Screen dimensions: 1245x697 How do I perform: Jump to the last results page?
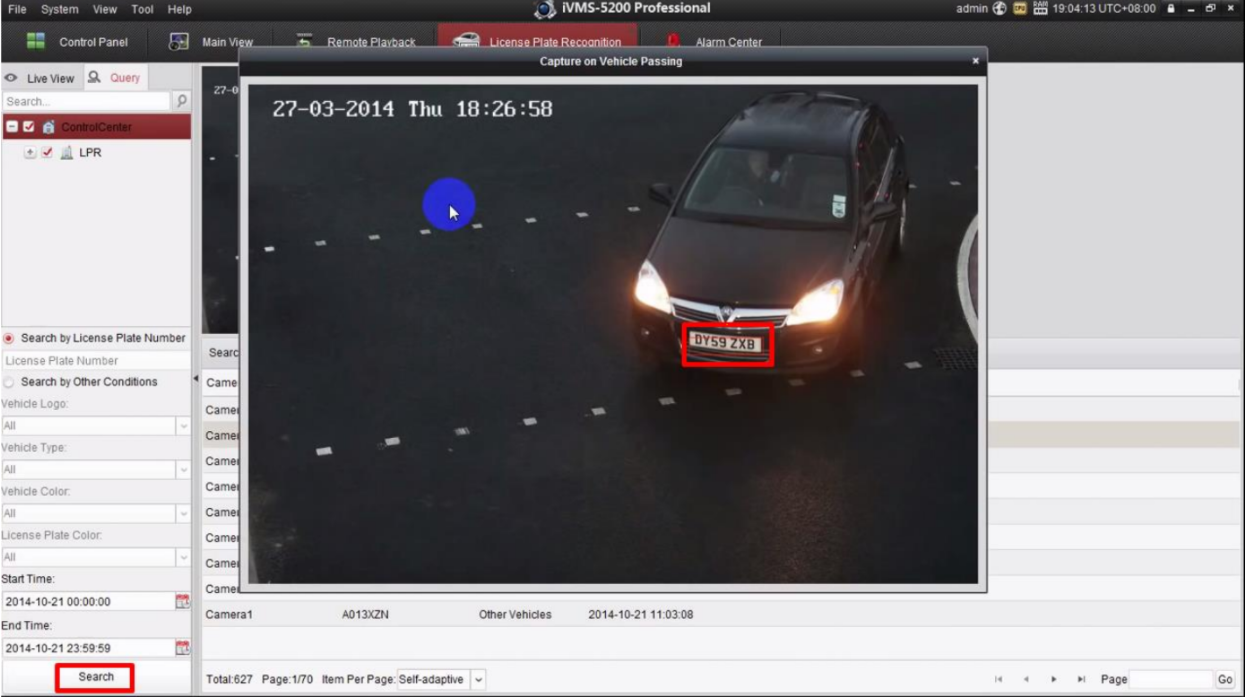click(1081, 679)
